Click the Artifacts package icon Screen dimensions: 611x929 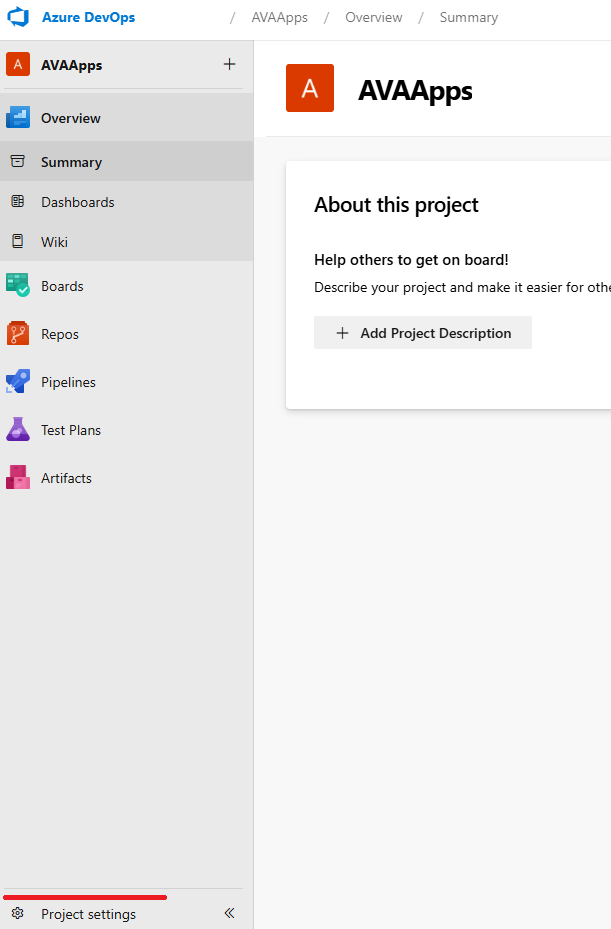click(x=18, y=477)
